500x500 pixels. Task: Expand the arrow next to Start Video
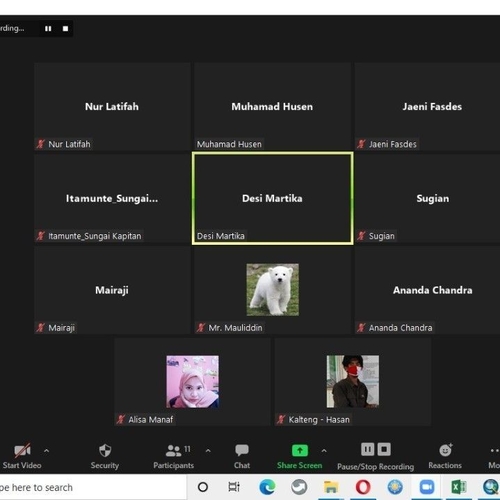46,451
